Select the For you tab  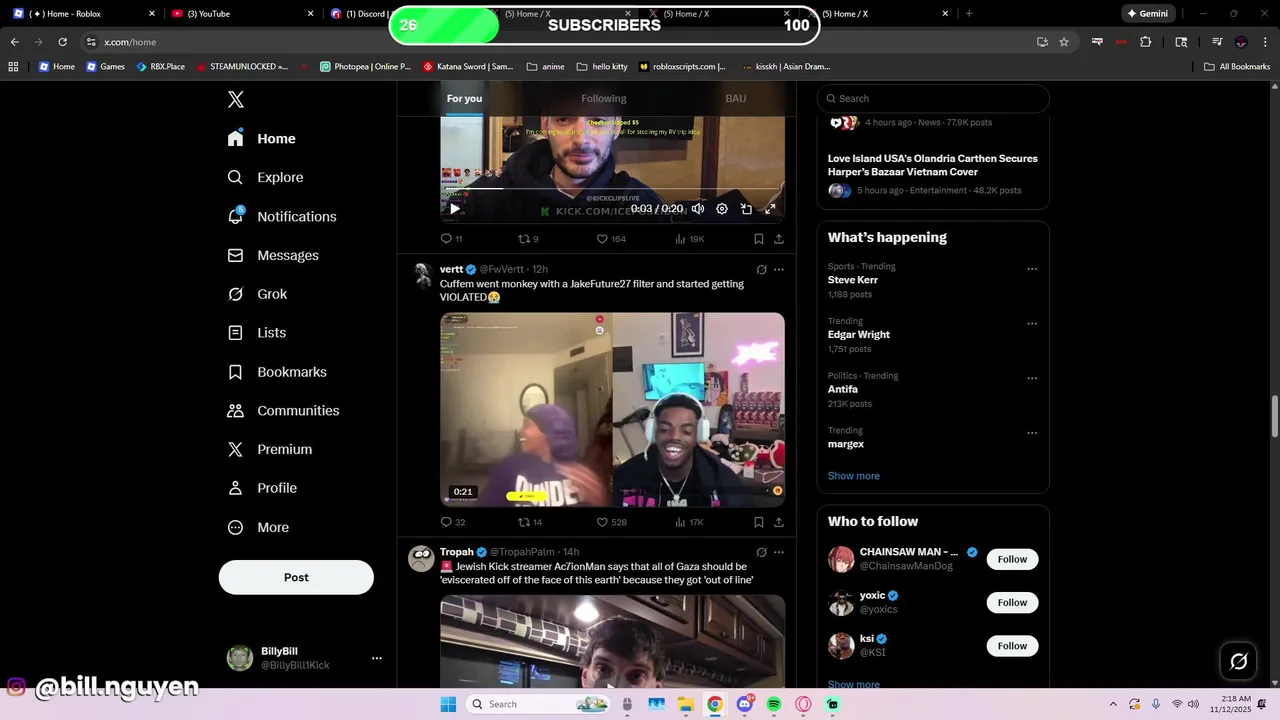coord(464,98)
